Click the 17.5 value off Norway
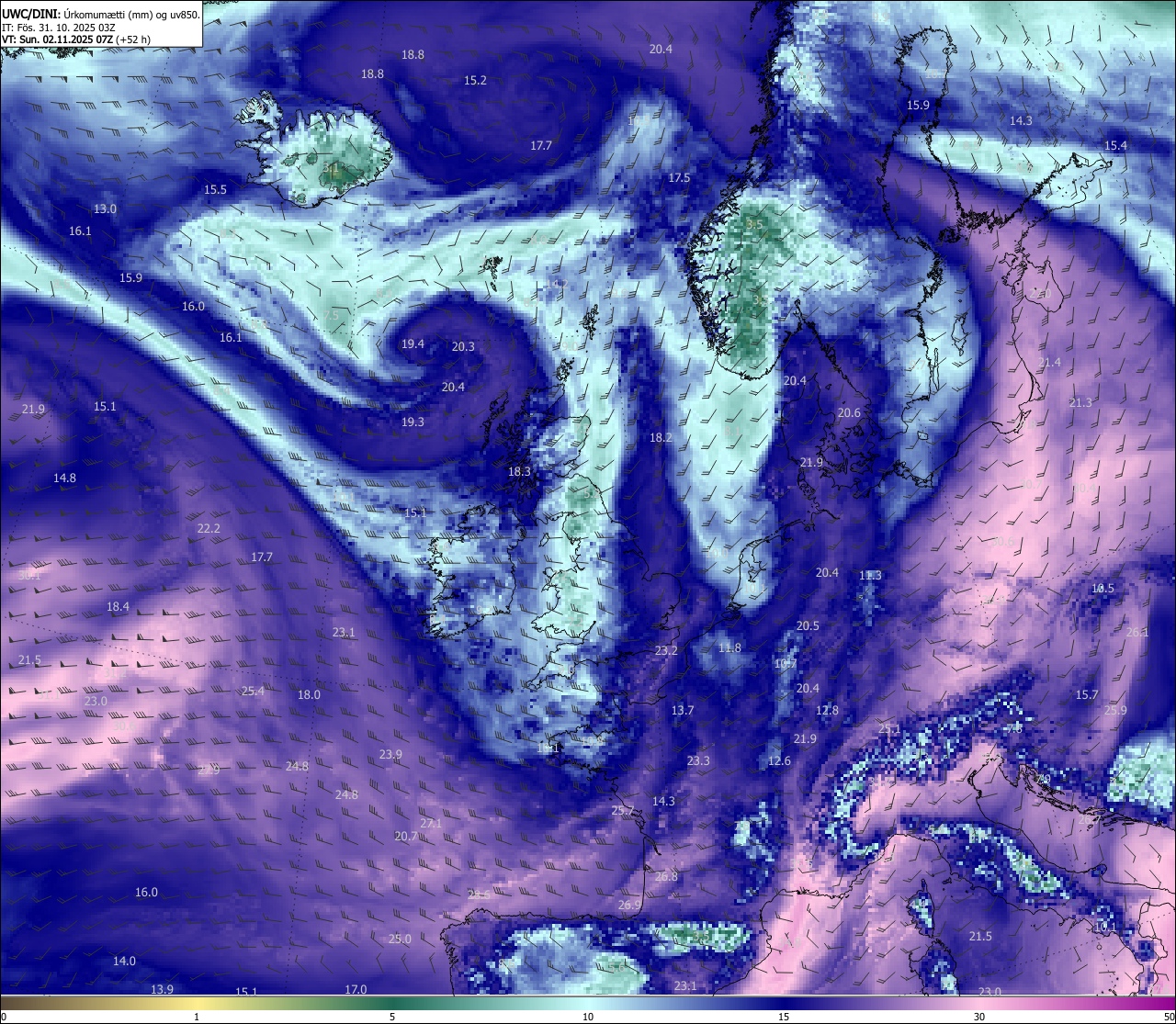1176x1024 pixels. tap(679, 178)
